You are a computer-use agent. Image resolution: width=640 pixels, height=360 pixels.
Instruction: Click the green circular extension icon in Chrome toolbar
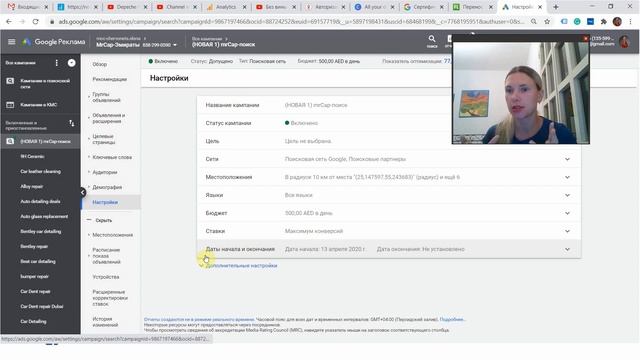click(x=577, y=22)
